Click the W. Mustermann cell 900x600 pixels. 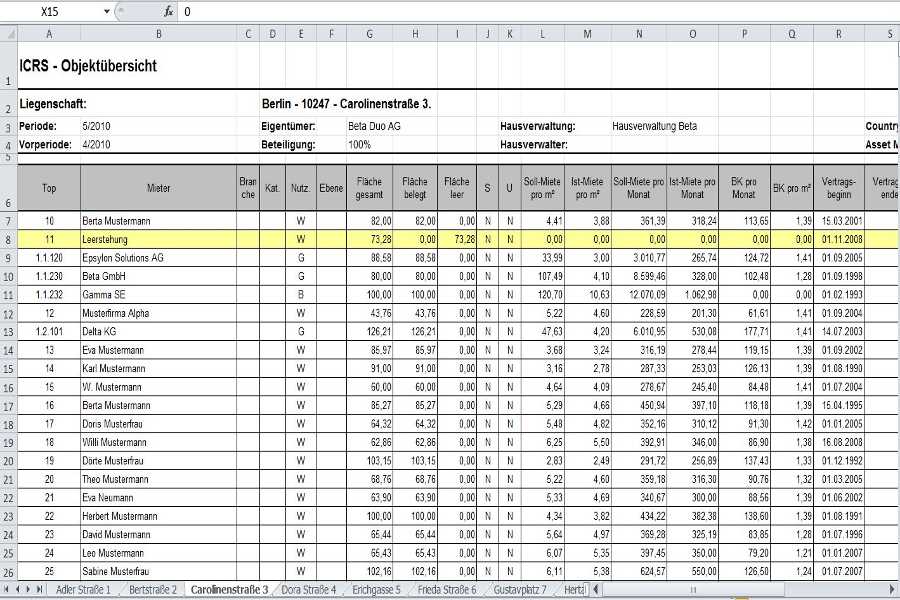point(158,387)
